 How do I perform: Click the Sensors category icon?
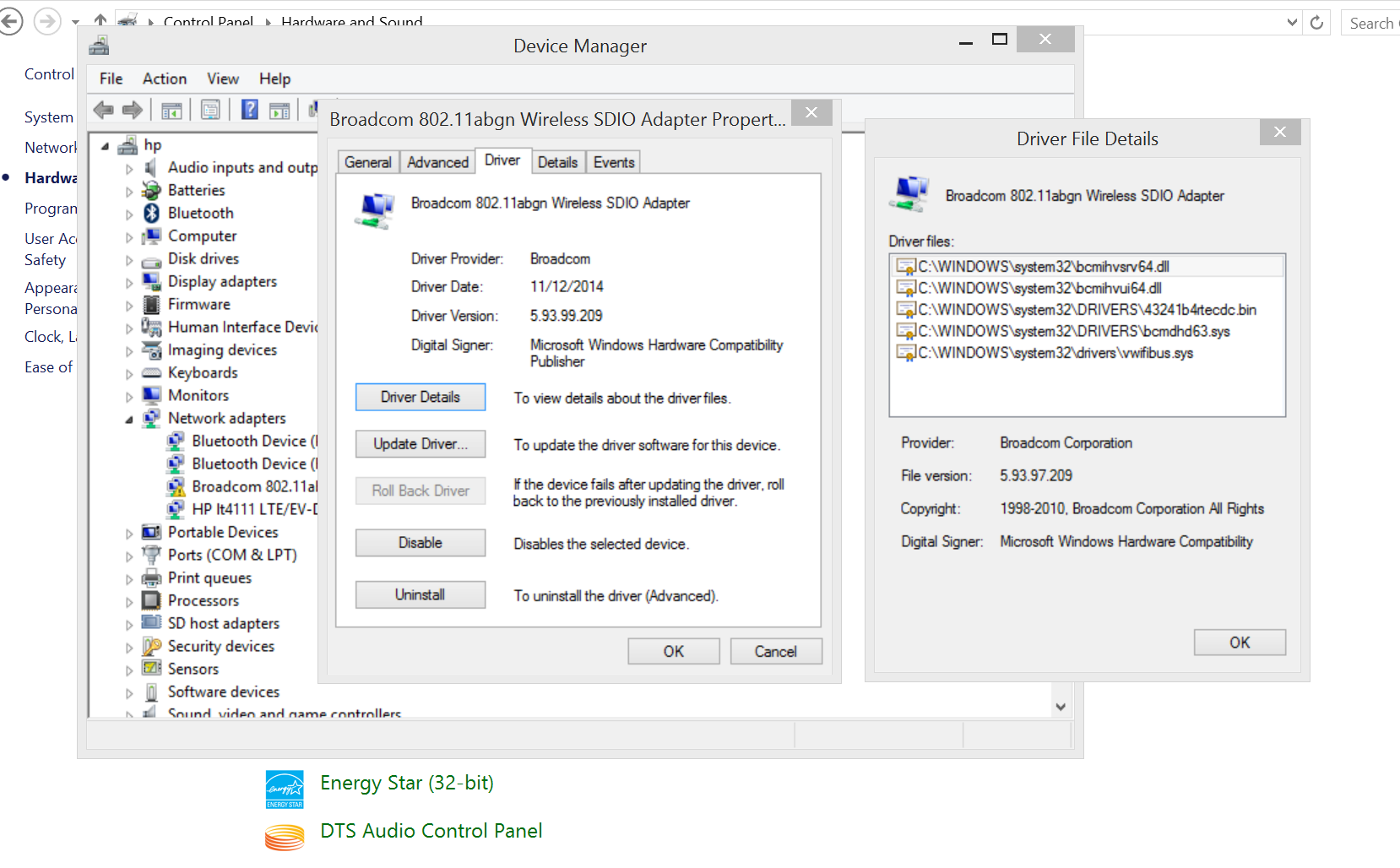click(151, 669)
